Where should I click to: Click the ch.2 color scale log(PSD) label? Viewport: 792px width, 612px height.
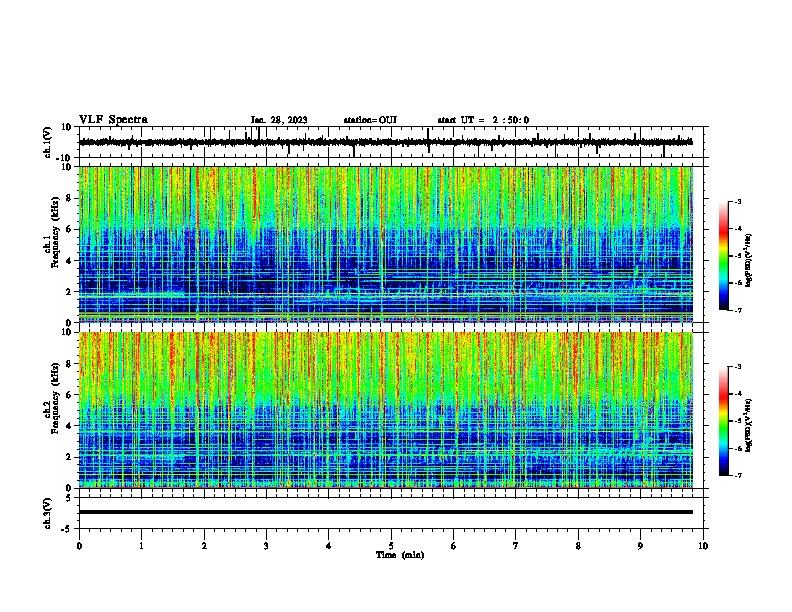[x=748, y=425]
